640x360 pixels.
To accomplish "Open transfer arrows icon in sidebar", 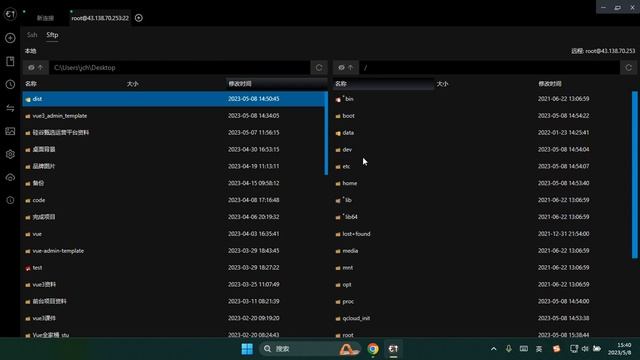I will coord(10,108).
